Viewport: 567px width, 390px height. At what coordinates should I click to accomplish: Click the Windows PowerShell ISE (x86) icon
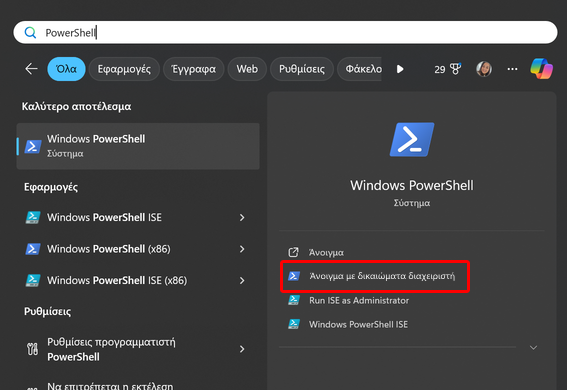click(x=33, y=280)
